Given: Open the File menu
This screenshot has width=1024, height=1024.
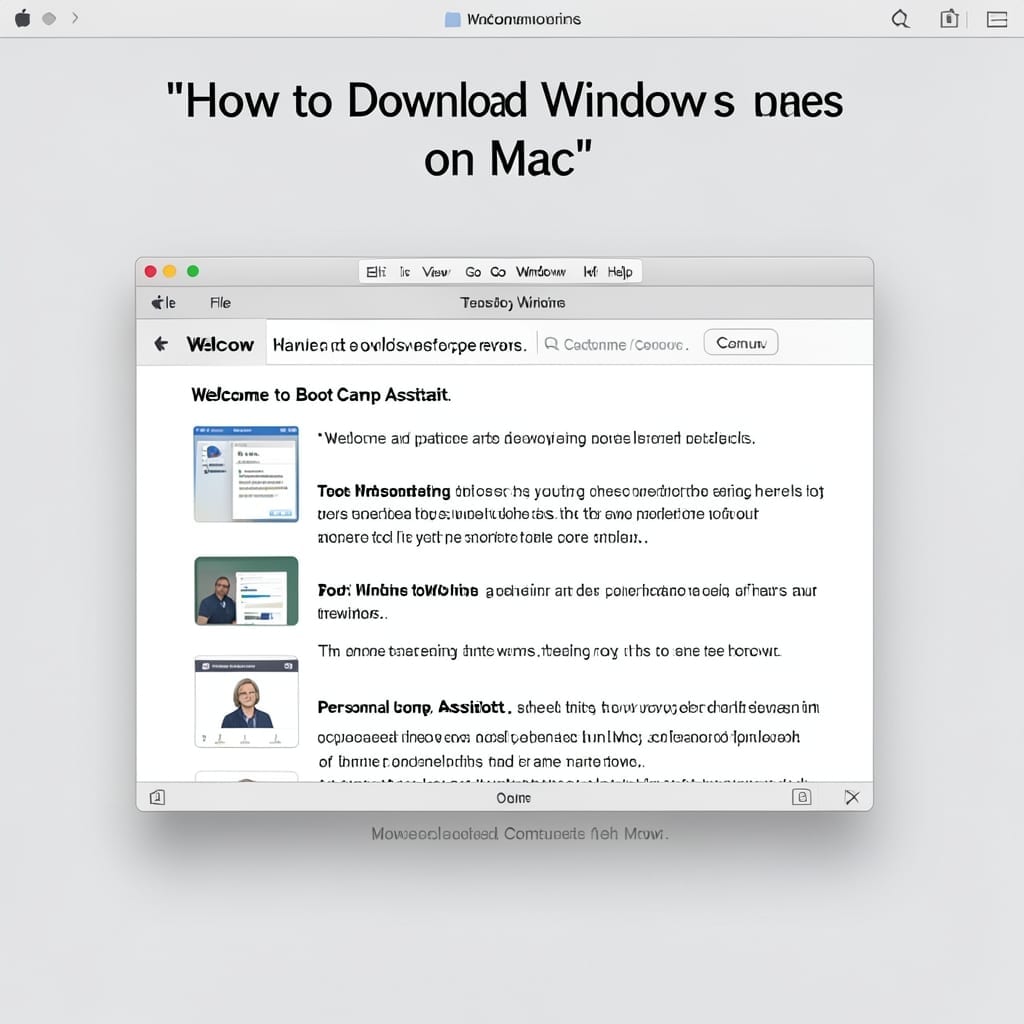Looking at the screenshot, I should [x=220, y=303].
